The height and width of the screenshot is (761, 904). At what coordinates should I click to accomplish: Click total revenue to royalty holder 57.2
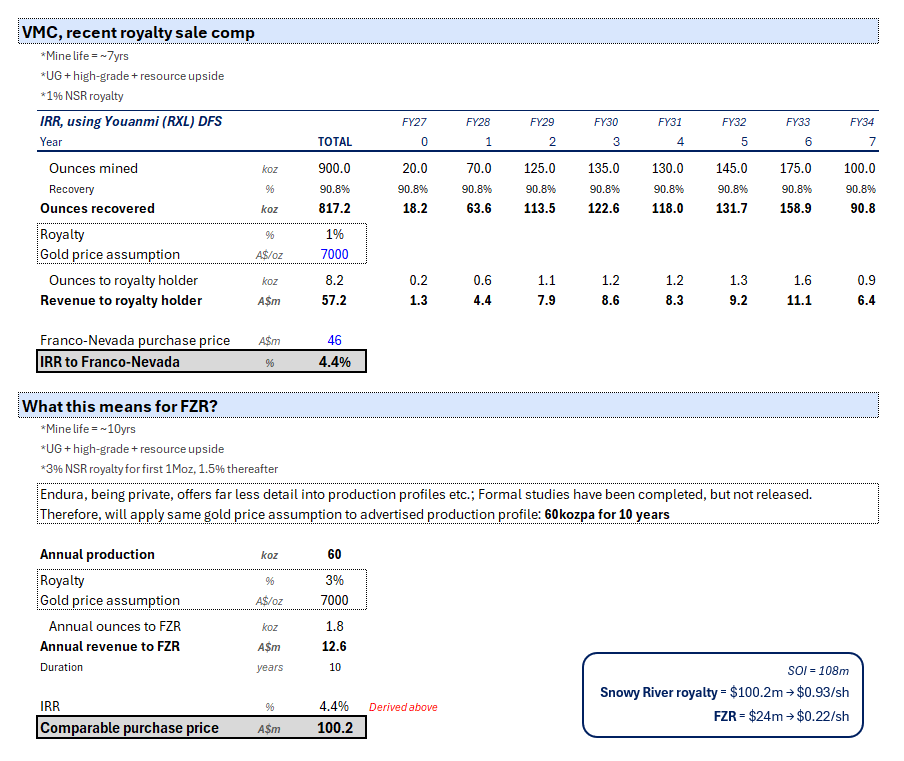coord(334,300)
